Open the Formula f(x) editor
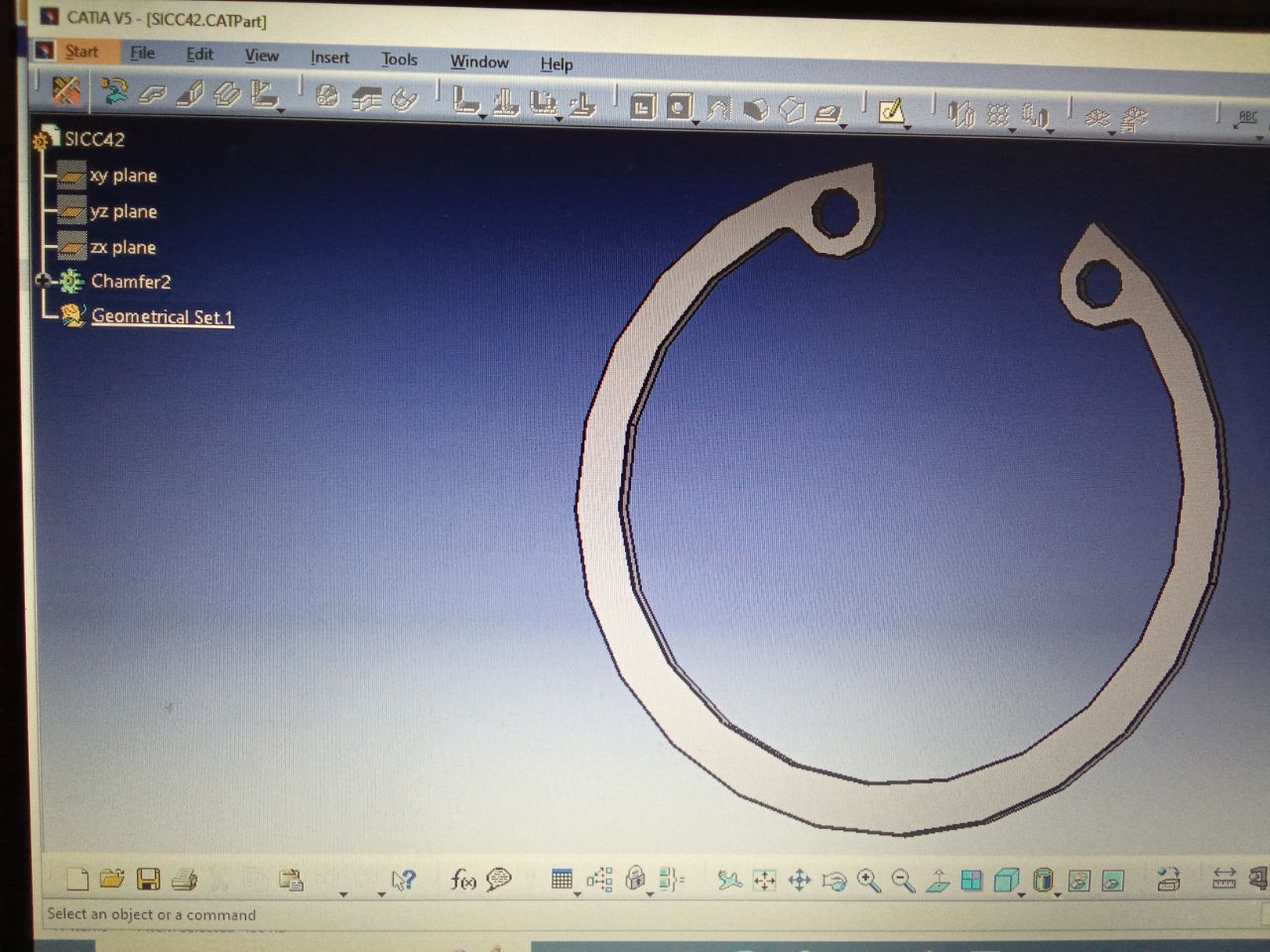 (x=463, y=880)
